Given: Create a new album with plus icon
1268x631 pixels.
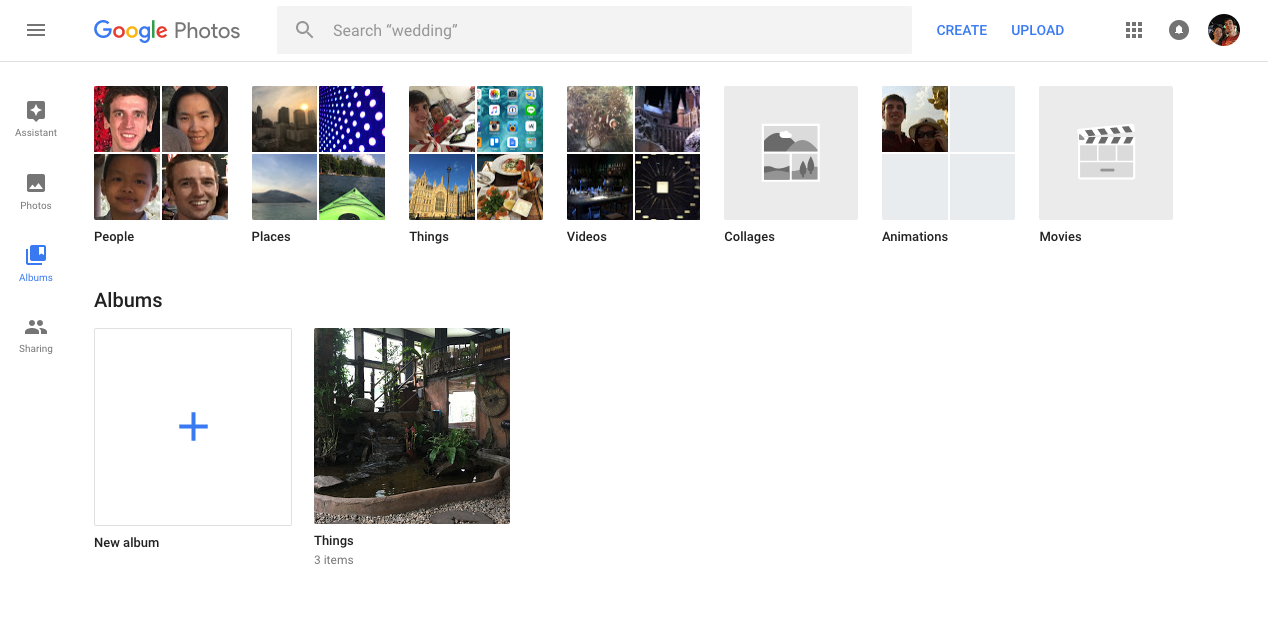Looking at the screenshot, I should pos(193,427).
